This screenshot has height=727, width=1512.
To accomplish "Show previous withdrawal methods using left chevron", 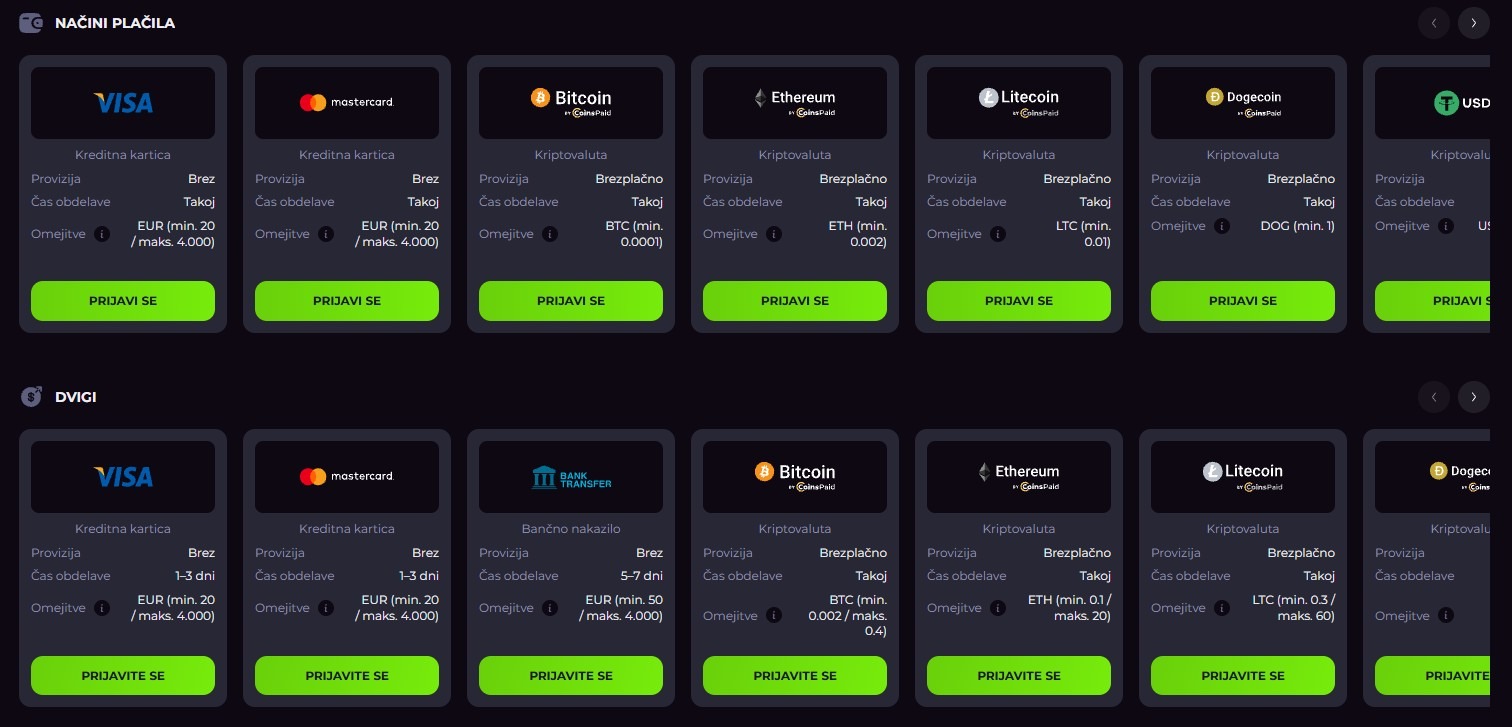I will [x=1434, y=397].
